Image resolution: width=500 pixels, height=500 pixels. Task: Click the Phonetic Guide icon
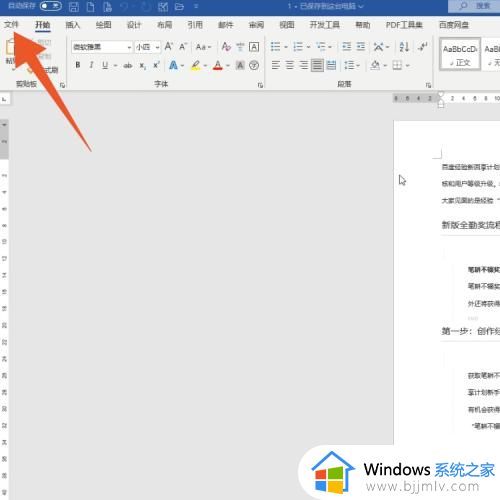coord(240,47)
